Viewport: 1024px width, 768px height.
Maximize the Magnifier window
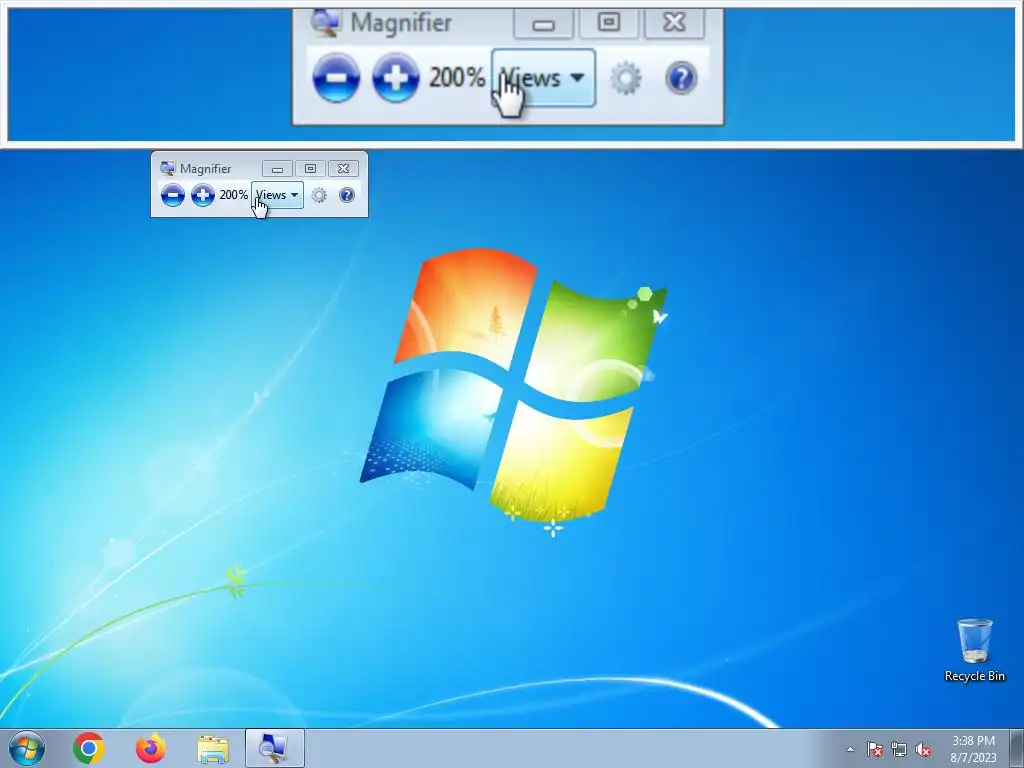pos(310,168)
